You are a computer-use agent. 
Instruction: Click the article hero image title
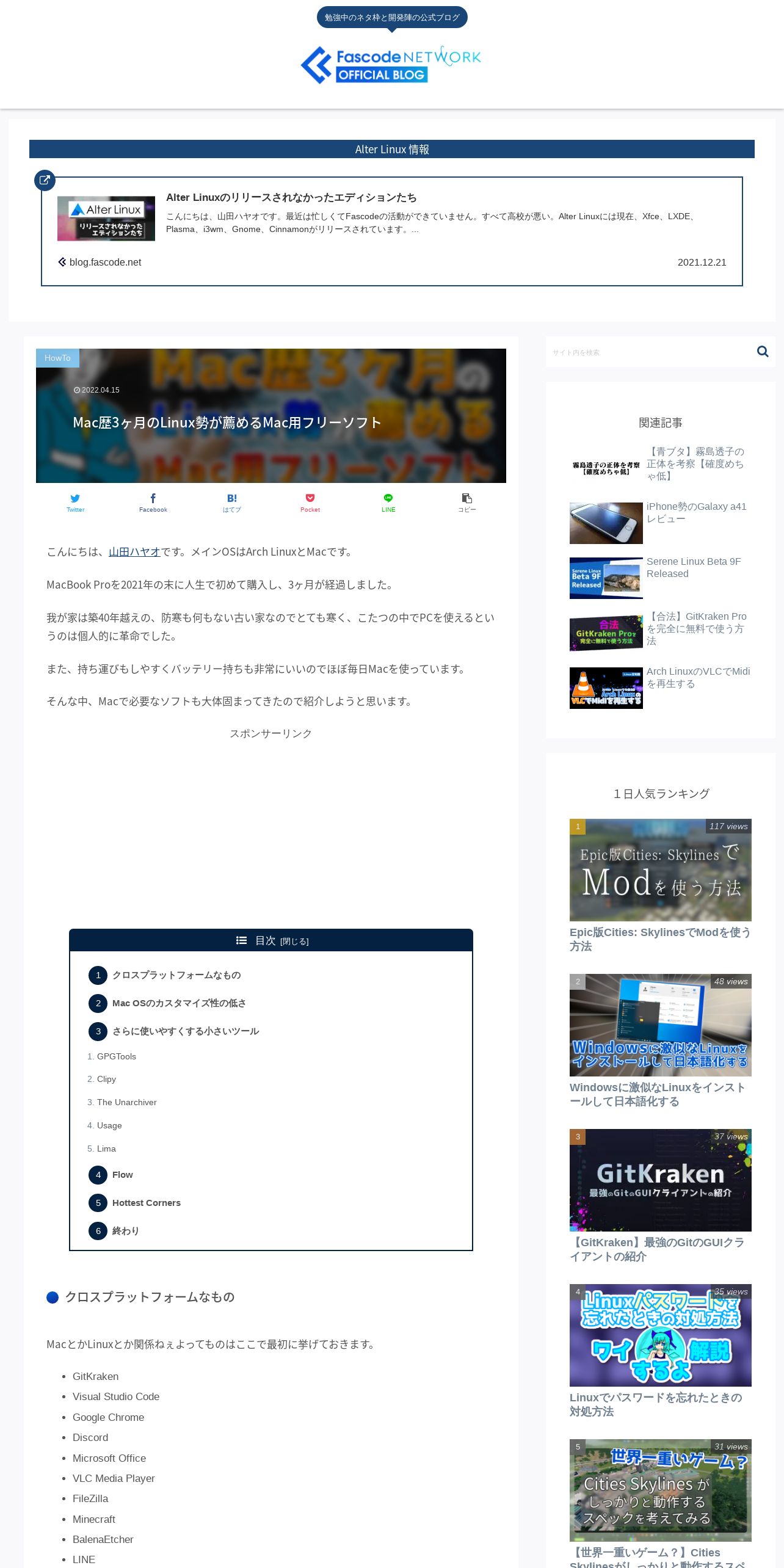[x=227, y=423]
